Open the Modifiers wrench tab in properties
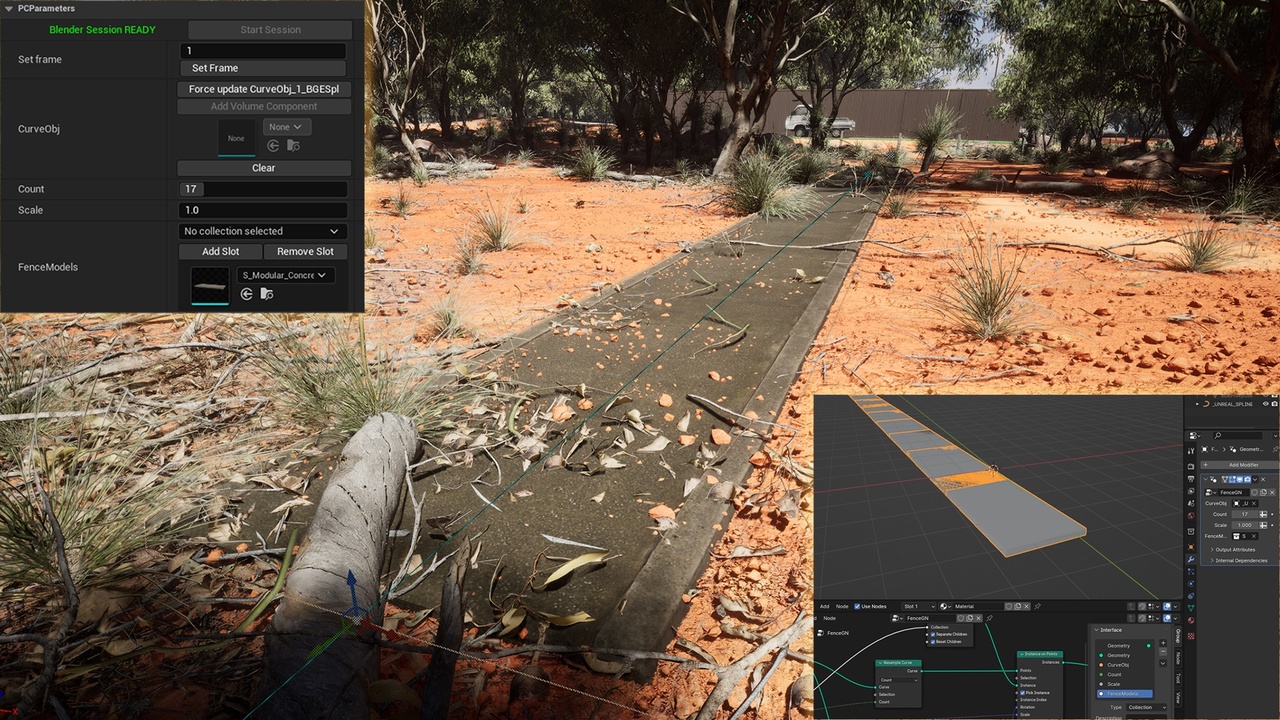The height and width of the screenshot is (720, 1280). [1191, 560]
